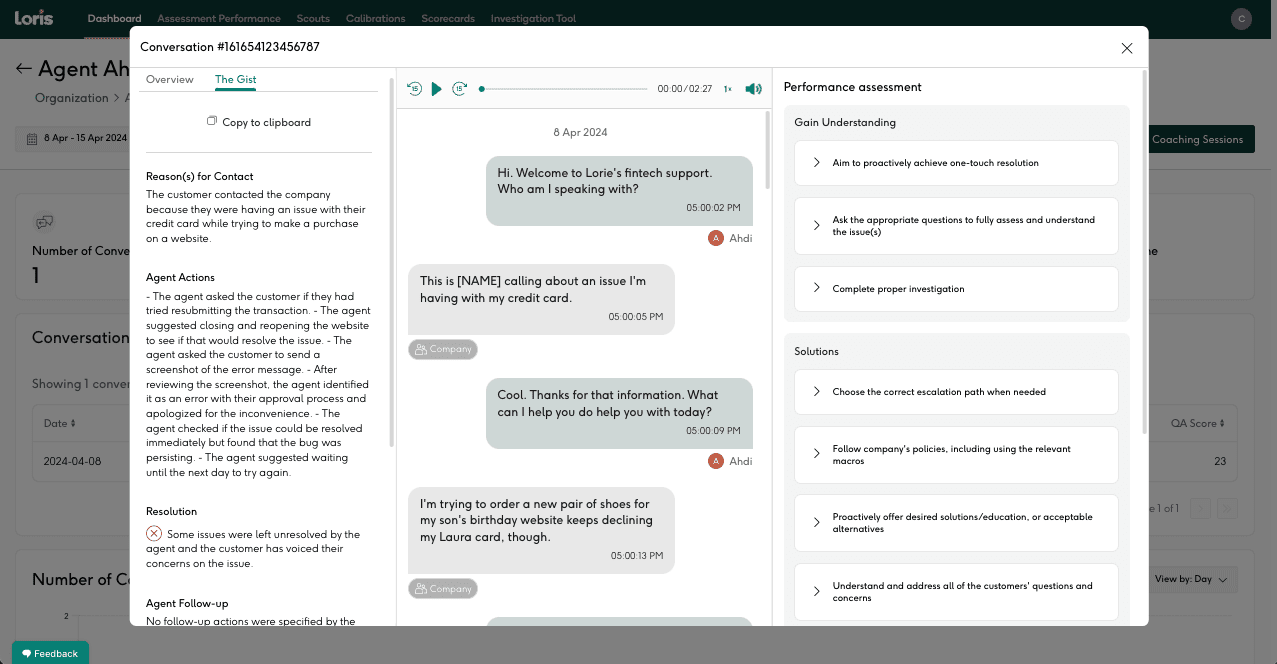Expand 'Choose the correct escalation path' item
The image size is (1277, 664).
click(x=816, y=392)
